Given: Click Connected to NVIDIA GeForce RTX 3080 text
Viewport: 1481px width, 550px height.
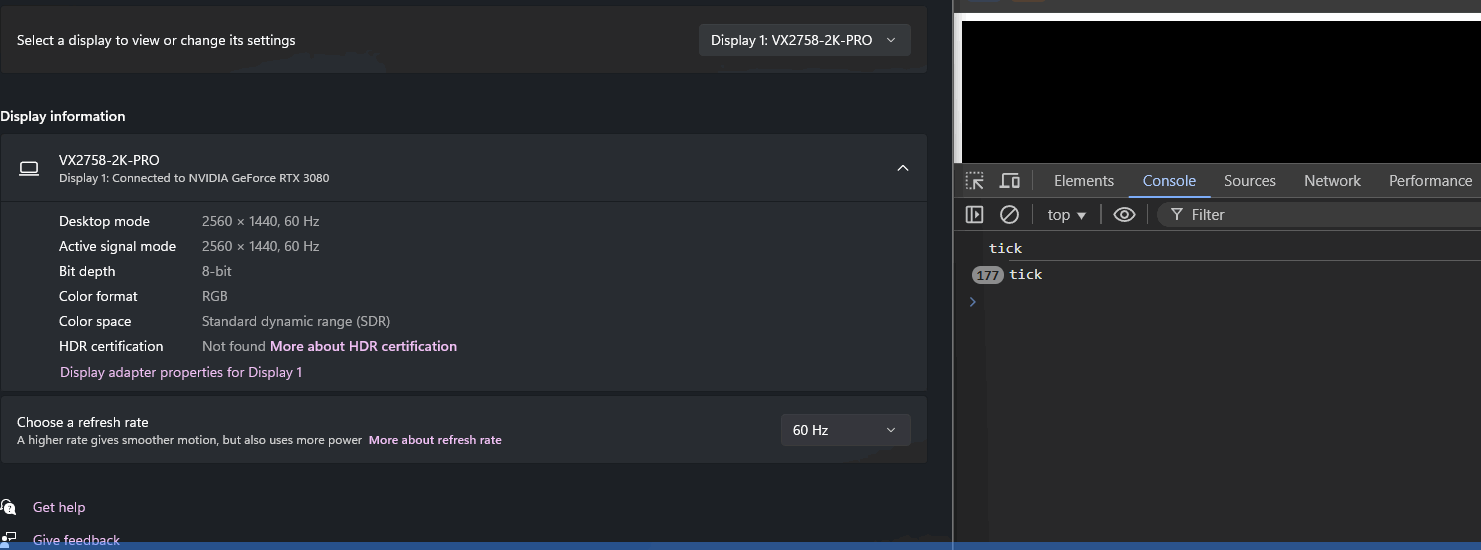Looking at the screenshot, I should pyautogui.click(x=221, y=178).
